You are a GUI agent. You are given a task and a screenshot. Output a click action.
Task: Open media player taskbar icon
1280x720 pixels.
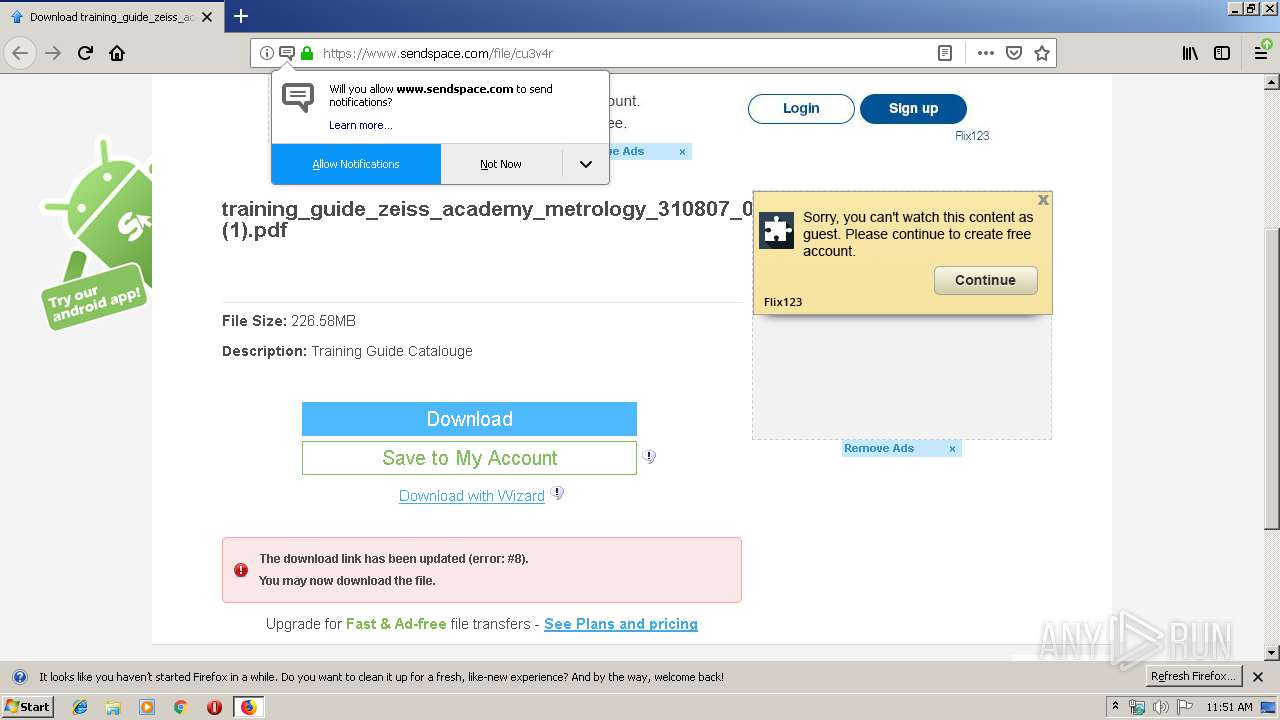tap(147, 707)
